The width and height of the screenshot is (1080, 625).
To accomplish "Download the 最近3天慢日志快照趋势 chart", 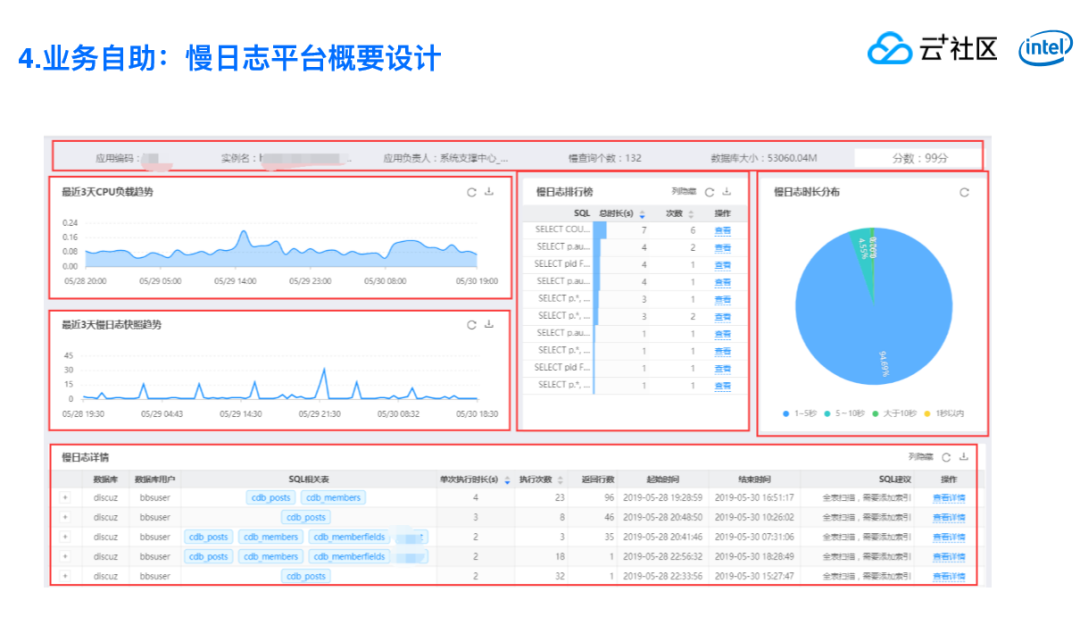I will [489, 324].
